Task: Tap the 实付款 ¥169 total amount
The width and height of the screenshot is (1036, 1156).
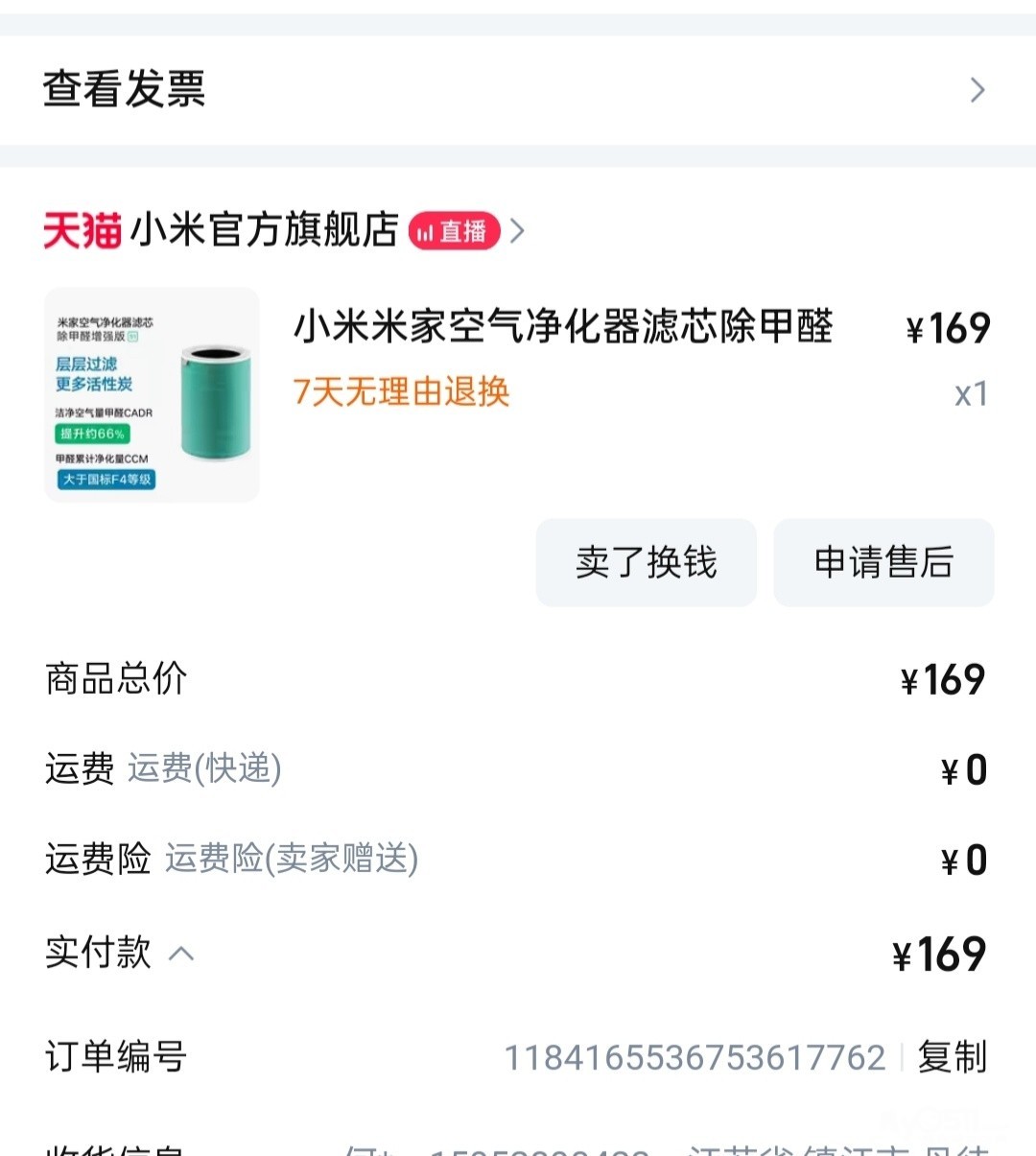Action: click(939, 955)
